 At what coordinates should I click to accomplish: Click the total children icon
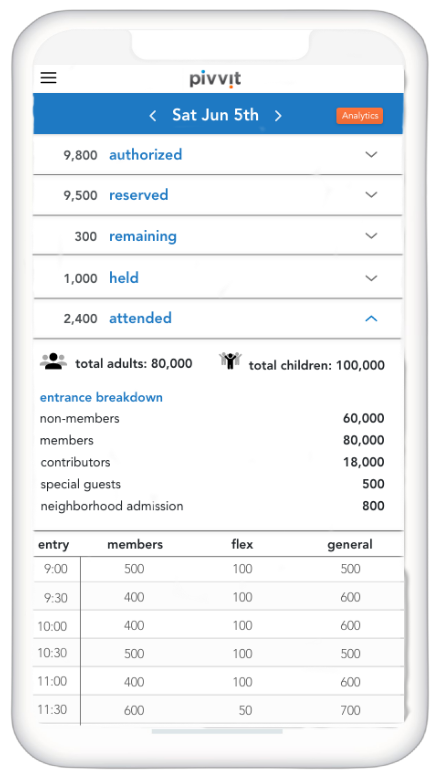(230, 361)
